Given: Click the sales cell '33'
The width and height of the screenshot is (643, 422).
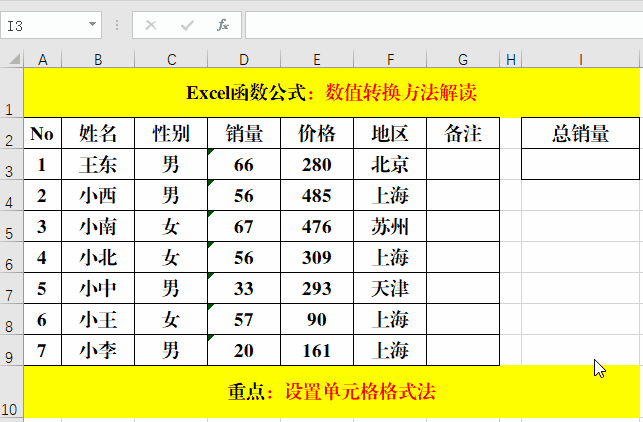Looking at the screenshot, I should click(244, 288).
